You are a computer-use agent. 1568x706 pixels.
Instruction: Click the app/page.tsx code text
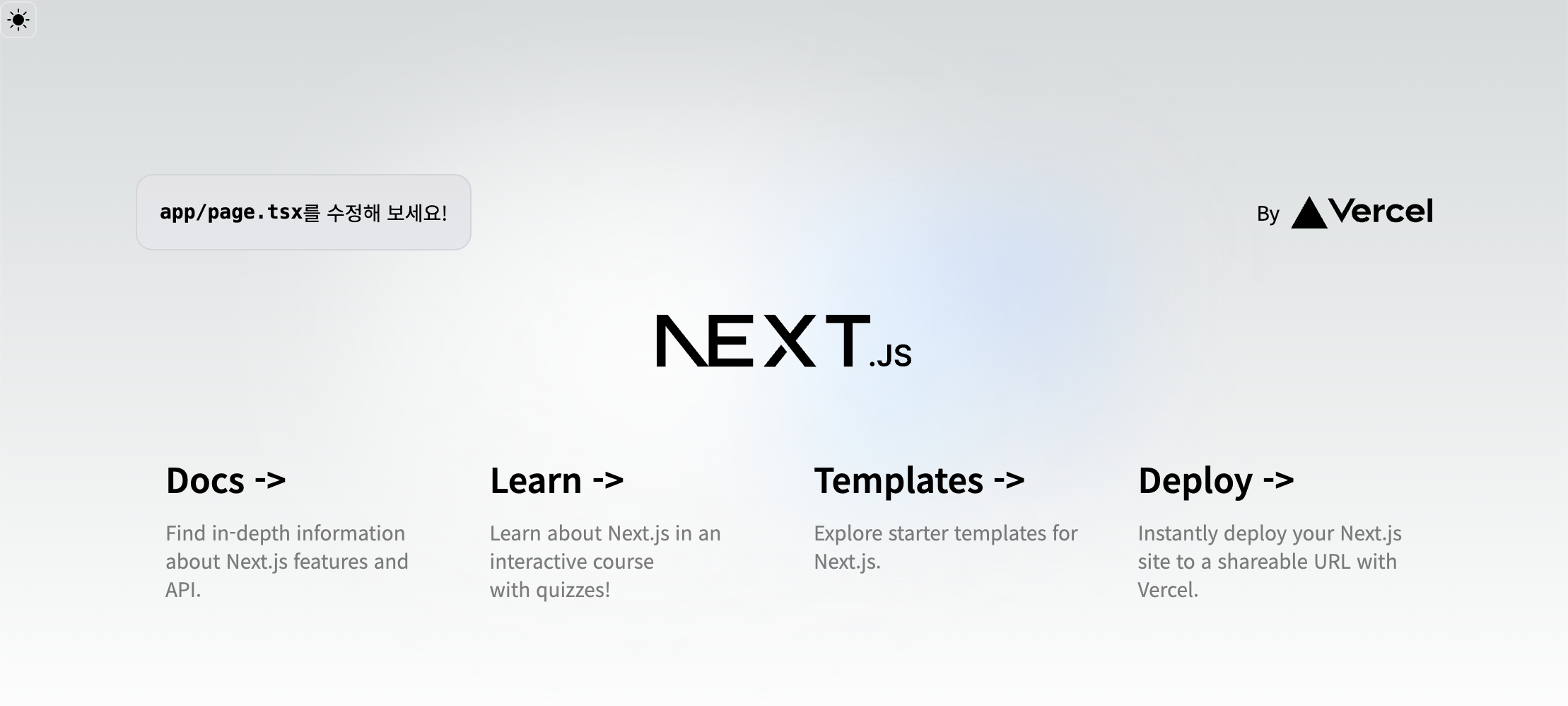[x=231, y=212]
